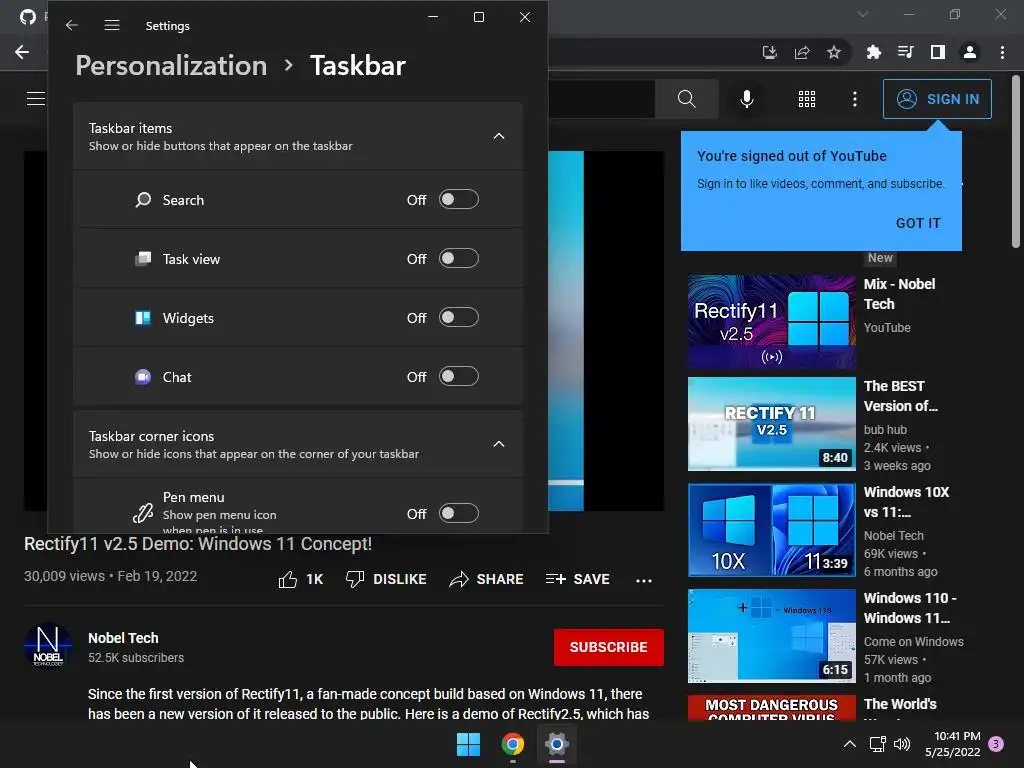1024x768 pixels.
Task: Subscribe to Nobel Tech channel
Action: click(609, 647)
